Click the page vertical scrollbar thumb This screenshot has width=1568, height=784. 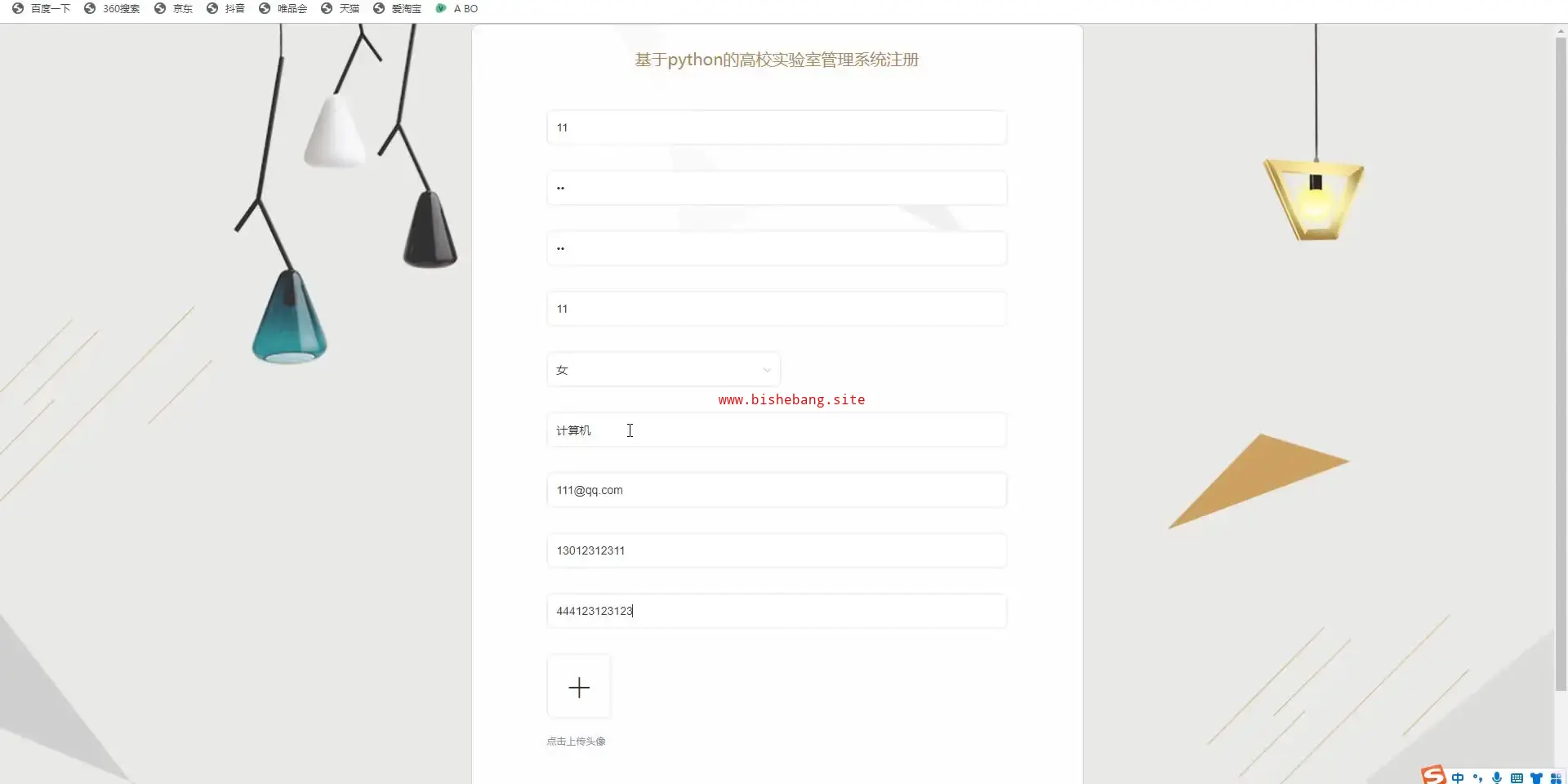(x=1561, y=363)
